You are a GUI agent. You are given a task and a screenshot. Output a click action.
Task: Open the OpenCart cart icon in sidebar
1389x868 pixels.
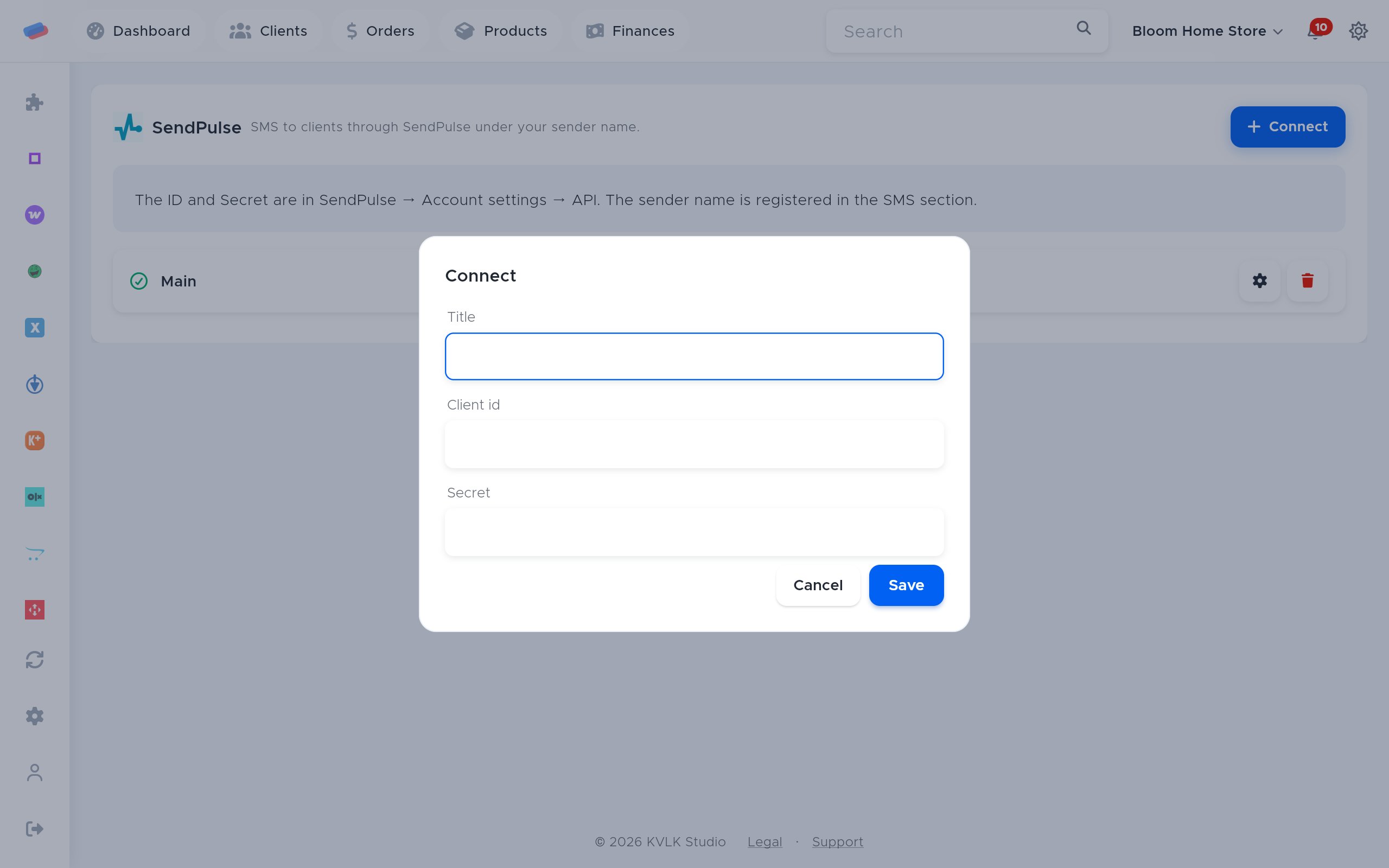click(x=34, y=553)
